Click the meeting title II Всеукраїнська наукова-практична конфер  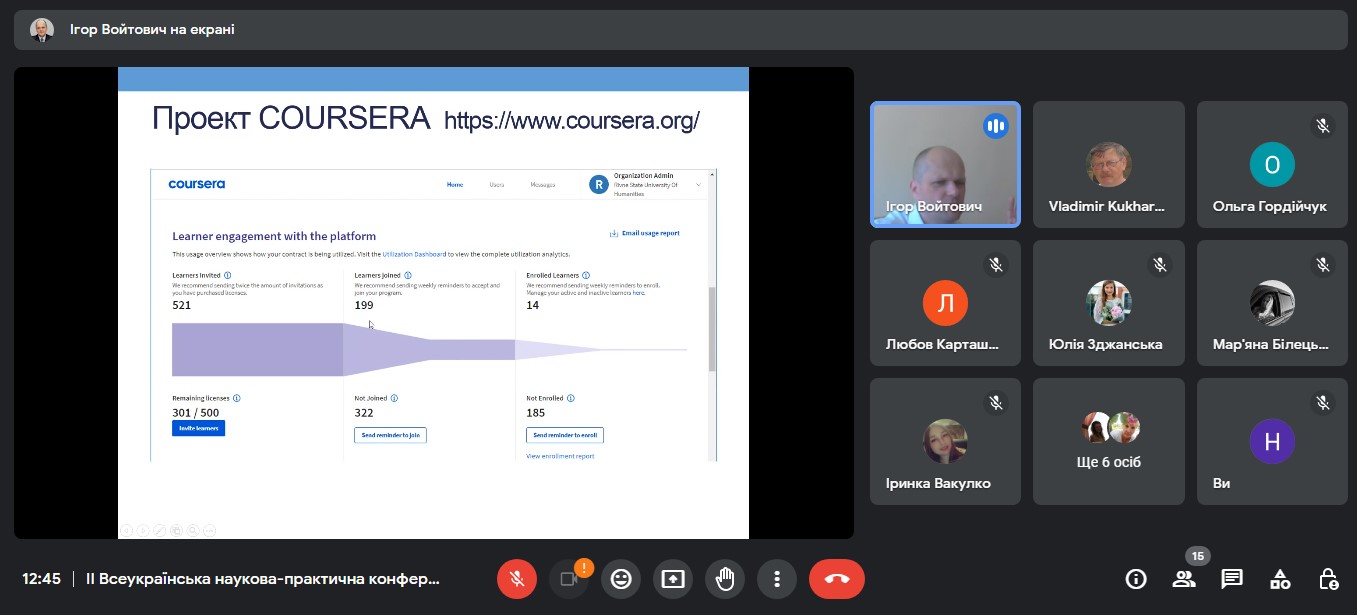[262, 578]
